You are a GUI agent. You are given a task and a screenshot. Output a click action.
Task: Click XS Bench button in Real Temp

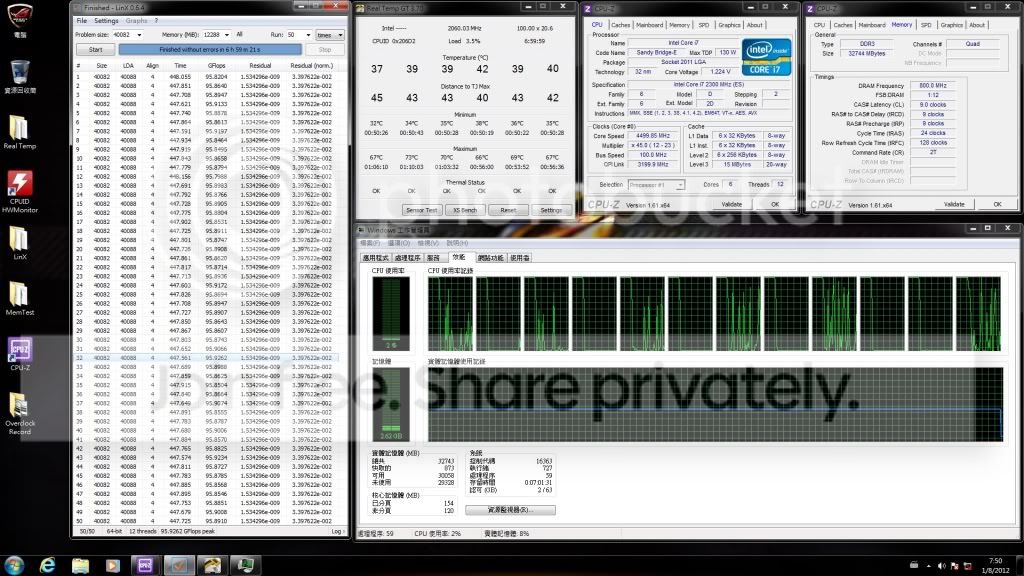pyautogui.click(x=464, y=210)
